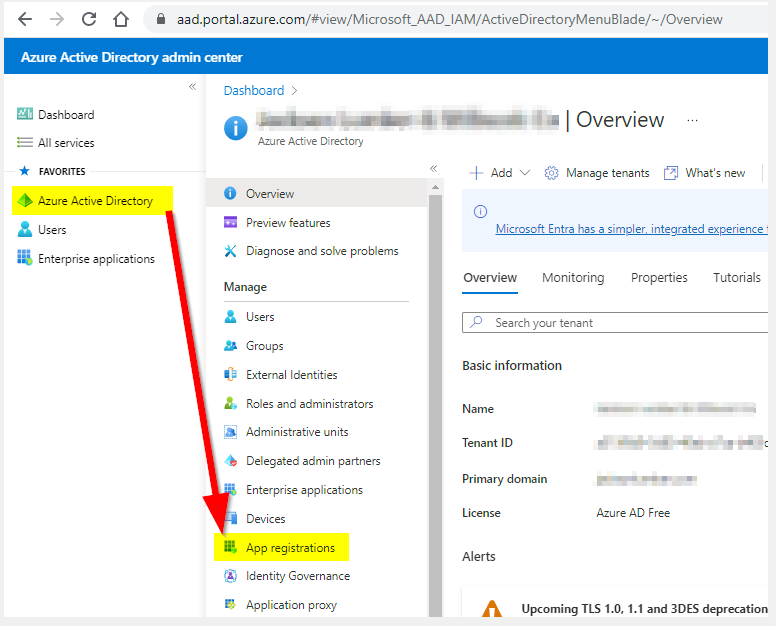The width and height of the screenshot is (776, 626).
Task: Switch to the Properties tab
Action: (x=659, y=278)
